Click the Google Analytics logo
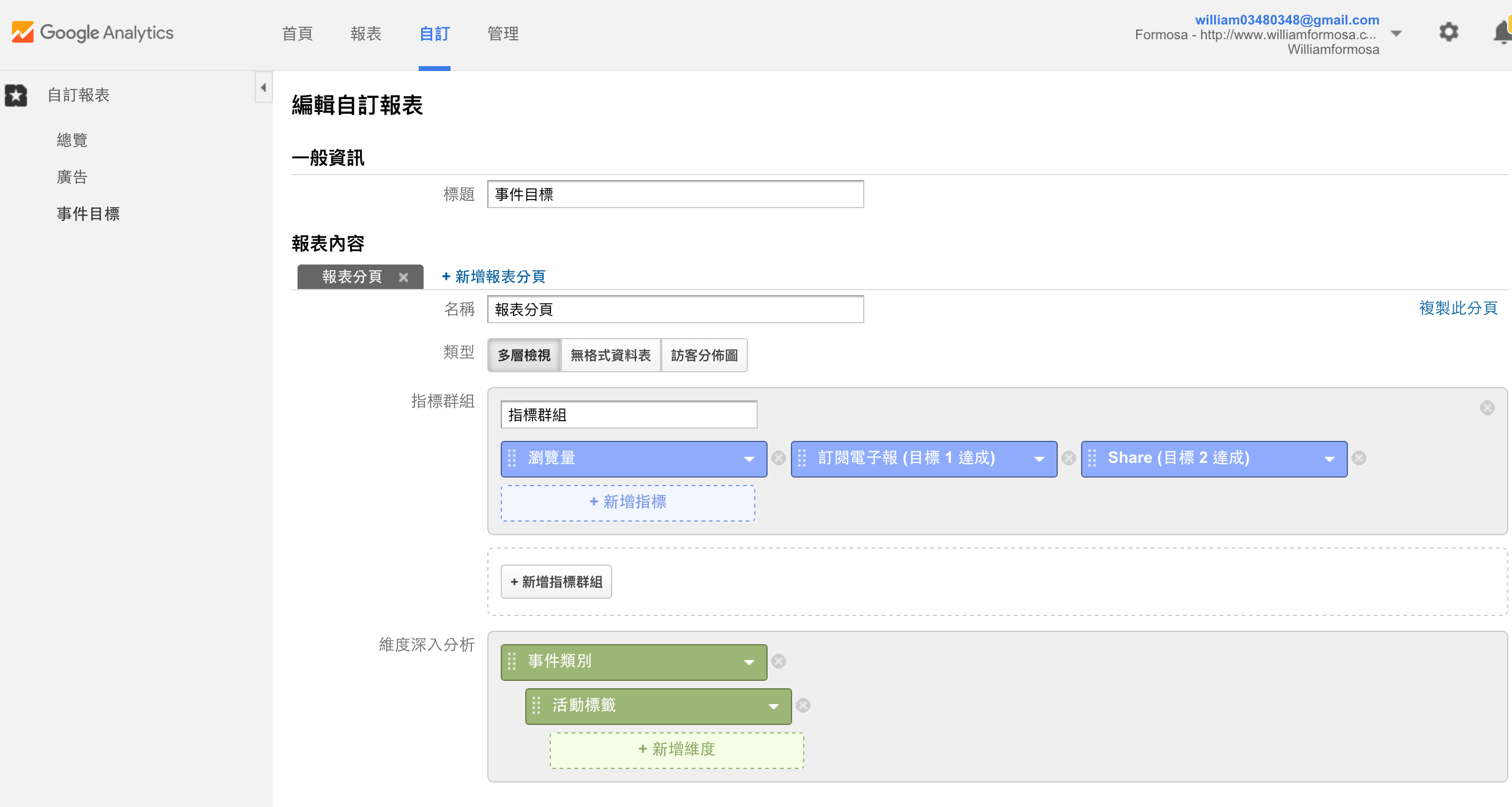Image resolution: width=1512 pixels, height=807 pixels. 92,32
